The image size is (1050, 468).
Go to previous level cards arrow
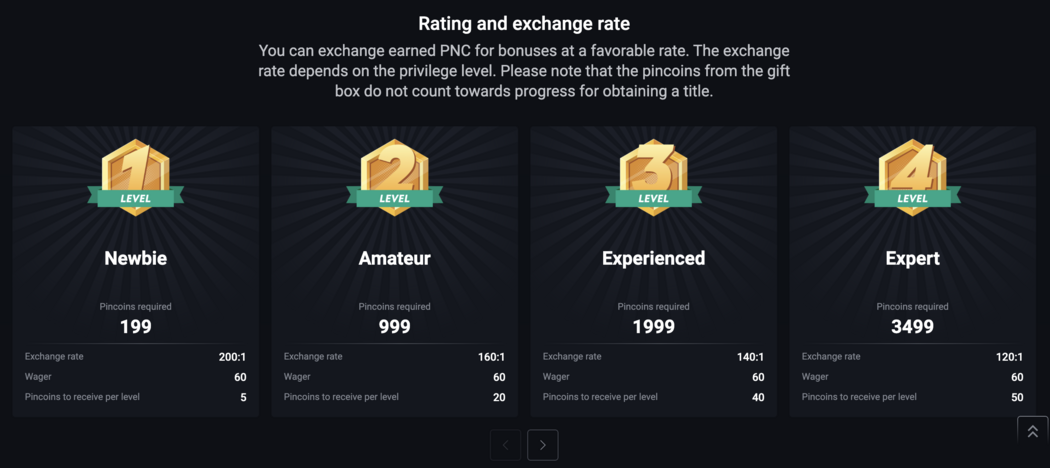pyautogui.click(x=506, y=445)
